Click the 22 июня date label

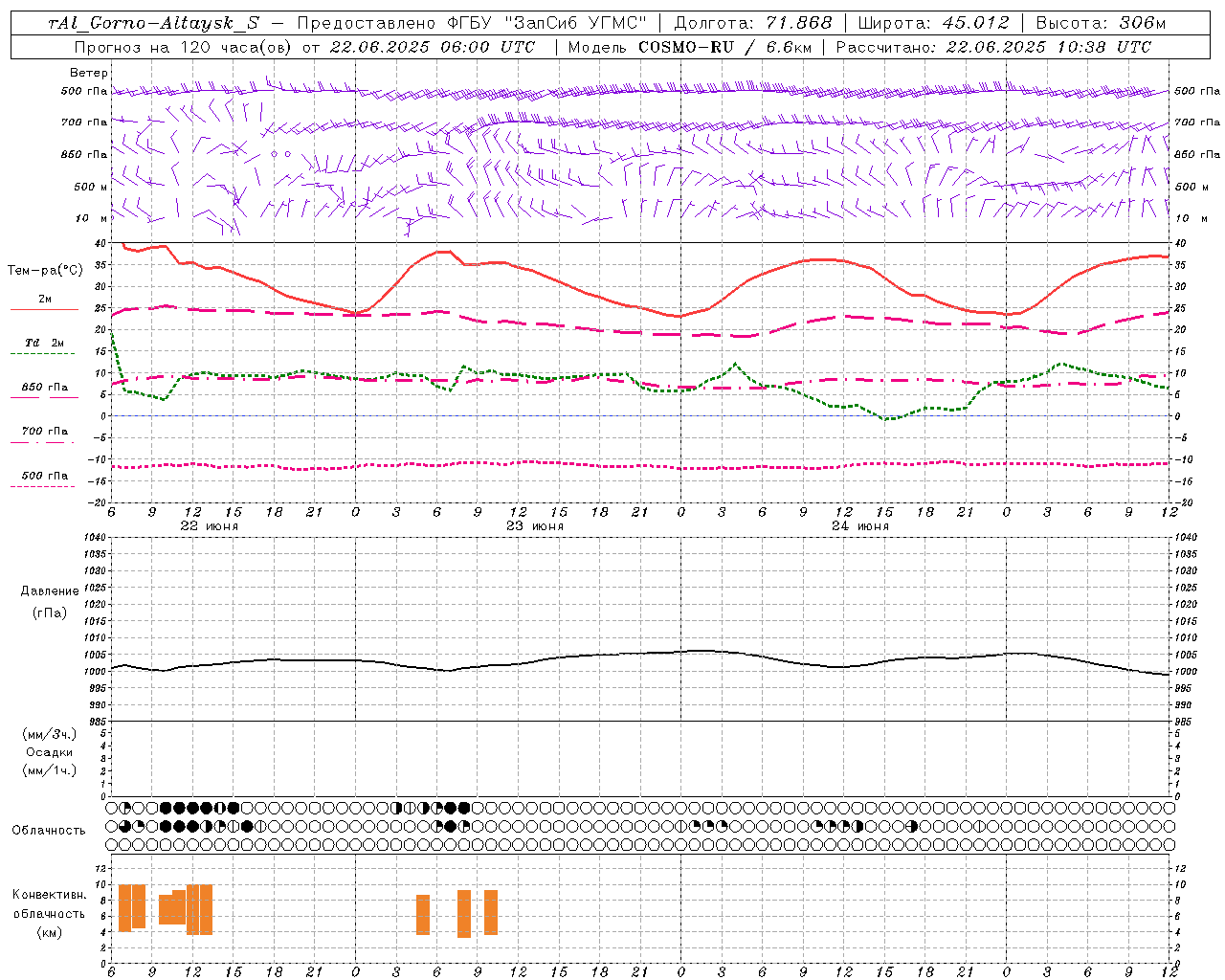209,526
